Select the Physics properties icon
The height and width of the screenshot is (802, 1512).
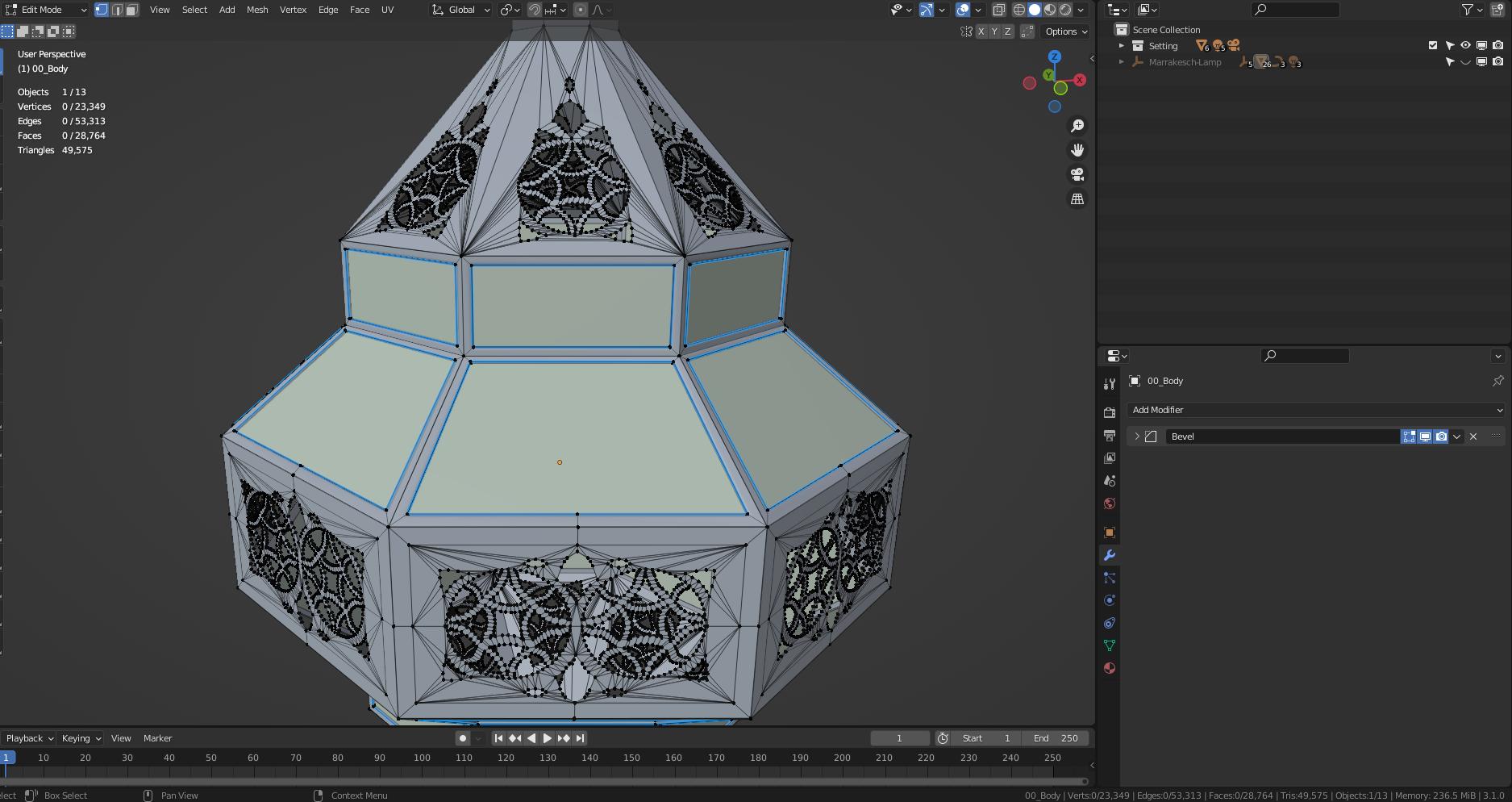coord(1110,599)
